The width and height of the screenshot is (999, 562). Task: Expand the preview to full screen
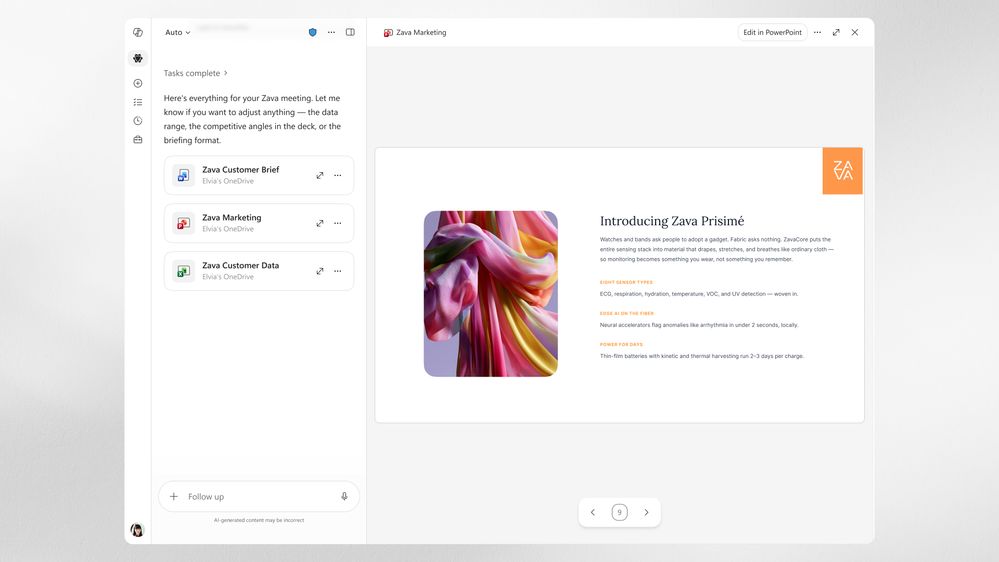coord(836,32)
